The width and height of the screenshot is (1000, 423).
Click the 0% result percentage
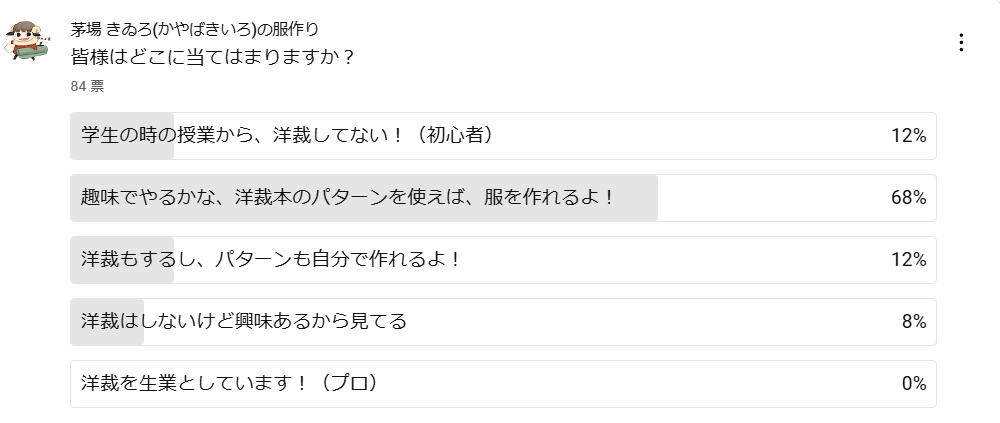point(913,384)
